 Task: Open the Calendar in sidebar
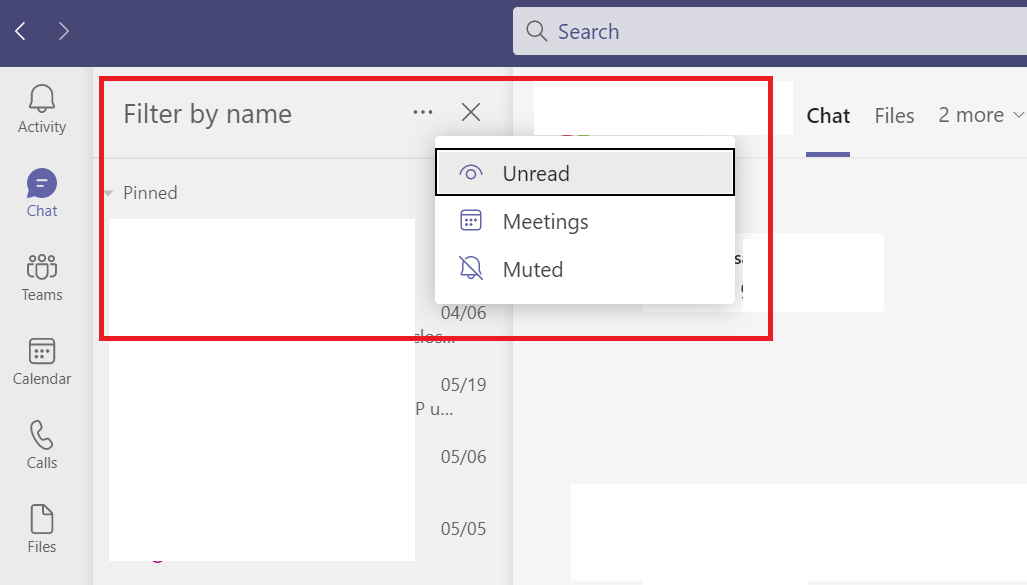tap(42, 361)
